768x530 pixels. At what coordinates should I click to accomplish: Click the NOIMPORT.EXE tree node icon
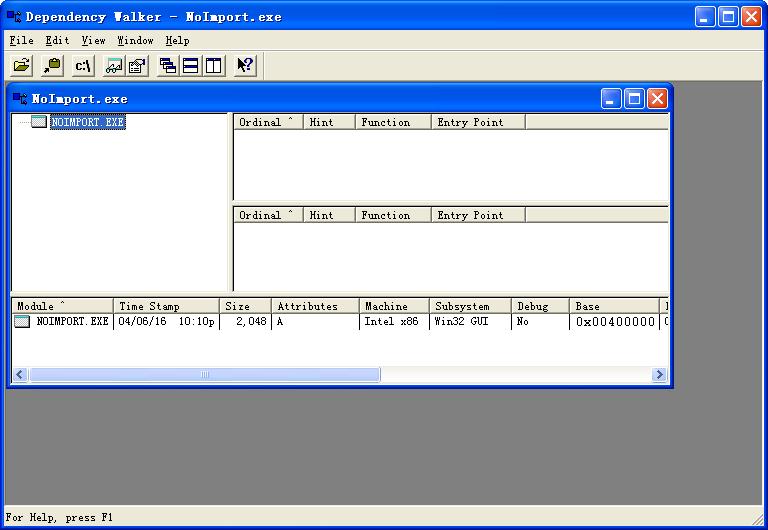click(x=39, y=121)
